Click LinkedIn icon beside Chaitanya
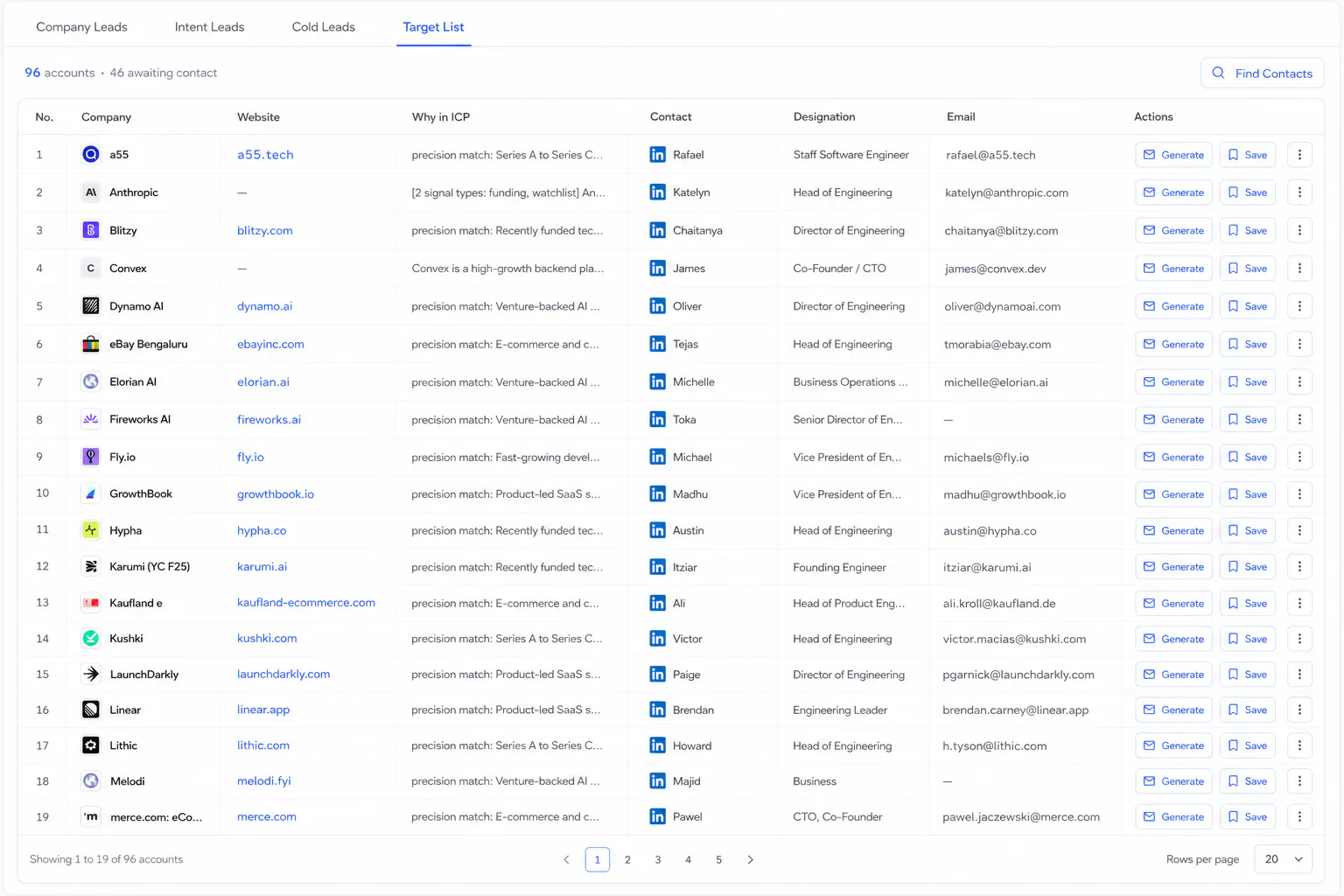The image size is (1344, 896). tap(657, 230)
